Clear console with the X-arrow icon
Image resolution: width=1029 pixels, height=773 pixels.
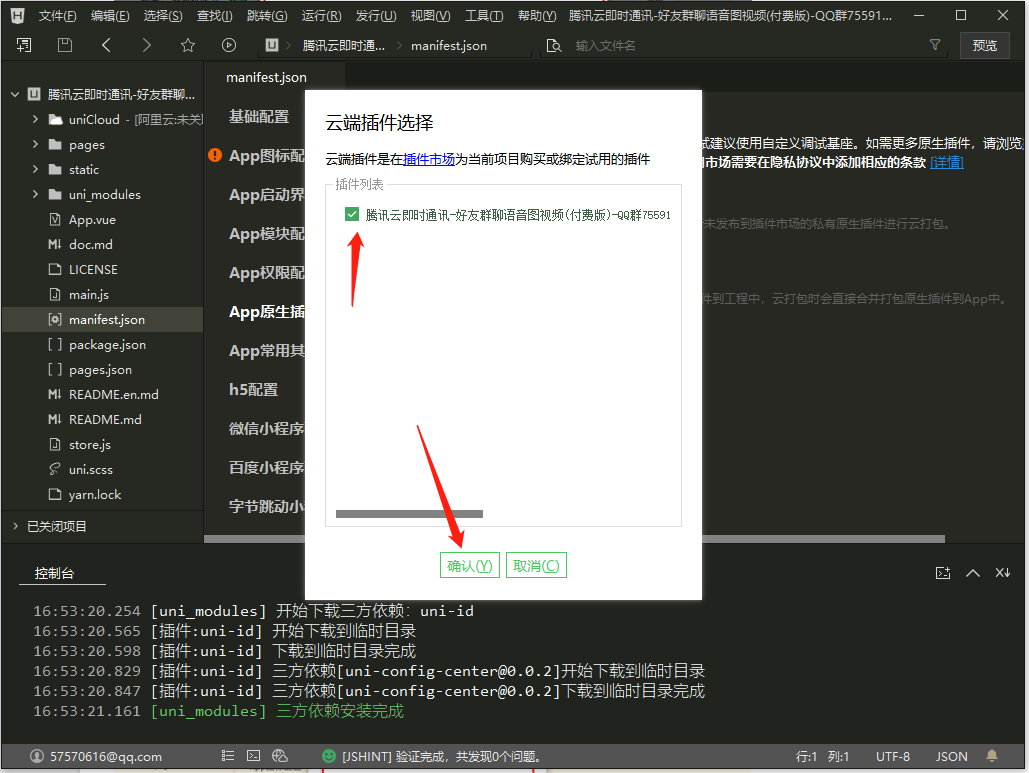pyautogui.click(x=1003, y=573)
